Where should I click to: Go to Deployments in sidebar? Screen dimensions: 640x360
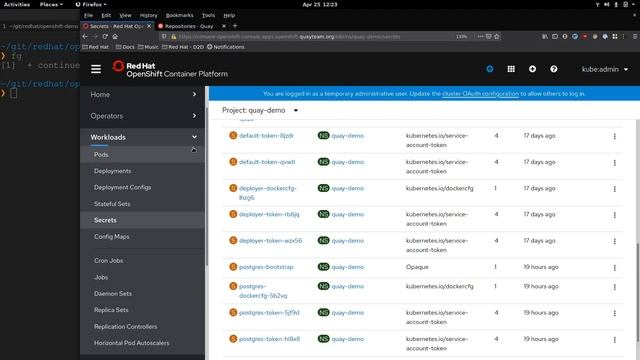[x=113, y=171]
